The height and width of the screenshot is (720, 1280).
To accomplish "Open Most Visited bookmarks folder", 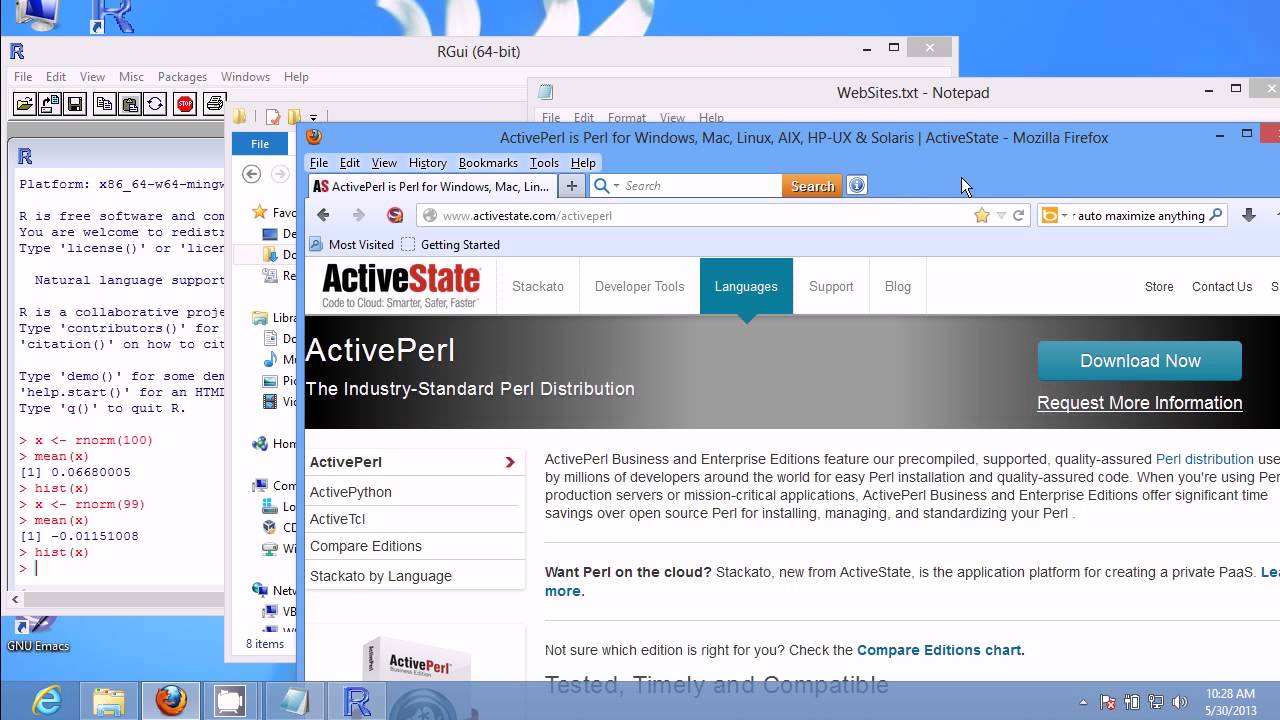I will pyautogui.click(x=352, y=244).
